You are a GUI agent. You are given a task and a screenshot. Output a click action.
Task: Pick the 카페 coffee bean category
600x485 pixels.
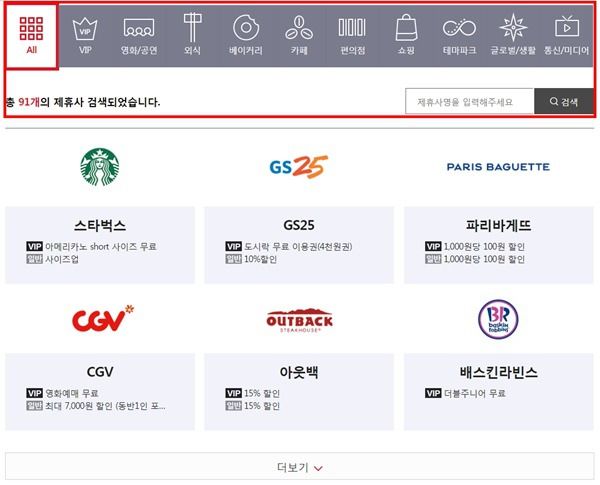point(299,28)
